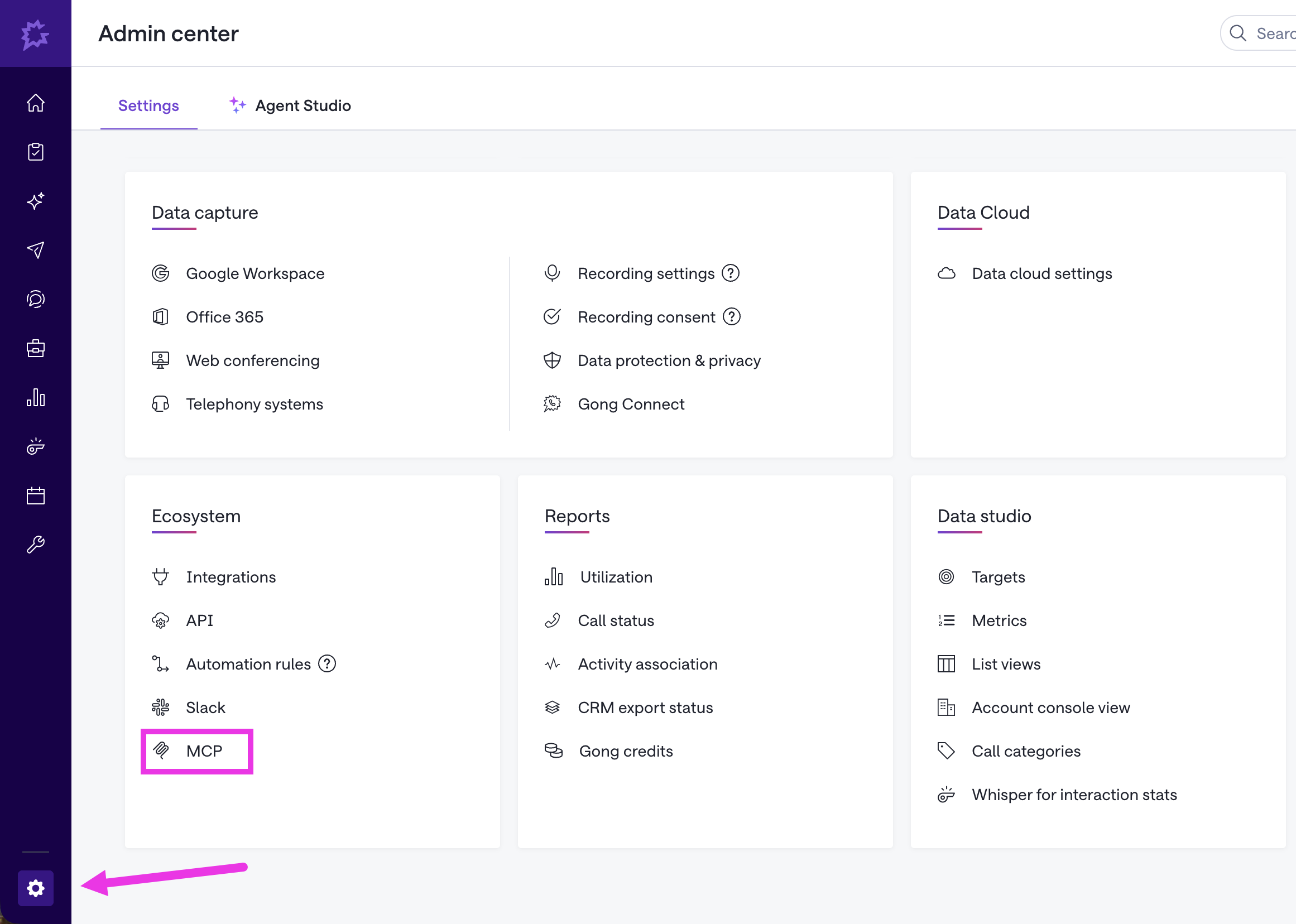Screen dimensions: 1296x924
Task: Click the wrench tools sidebar icon
Action: tap(35, 545)
